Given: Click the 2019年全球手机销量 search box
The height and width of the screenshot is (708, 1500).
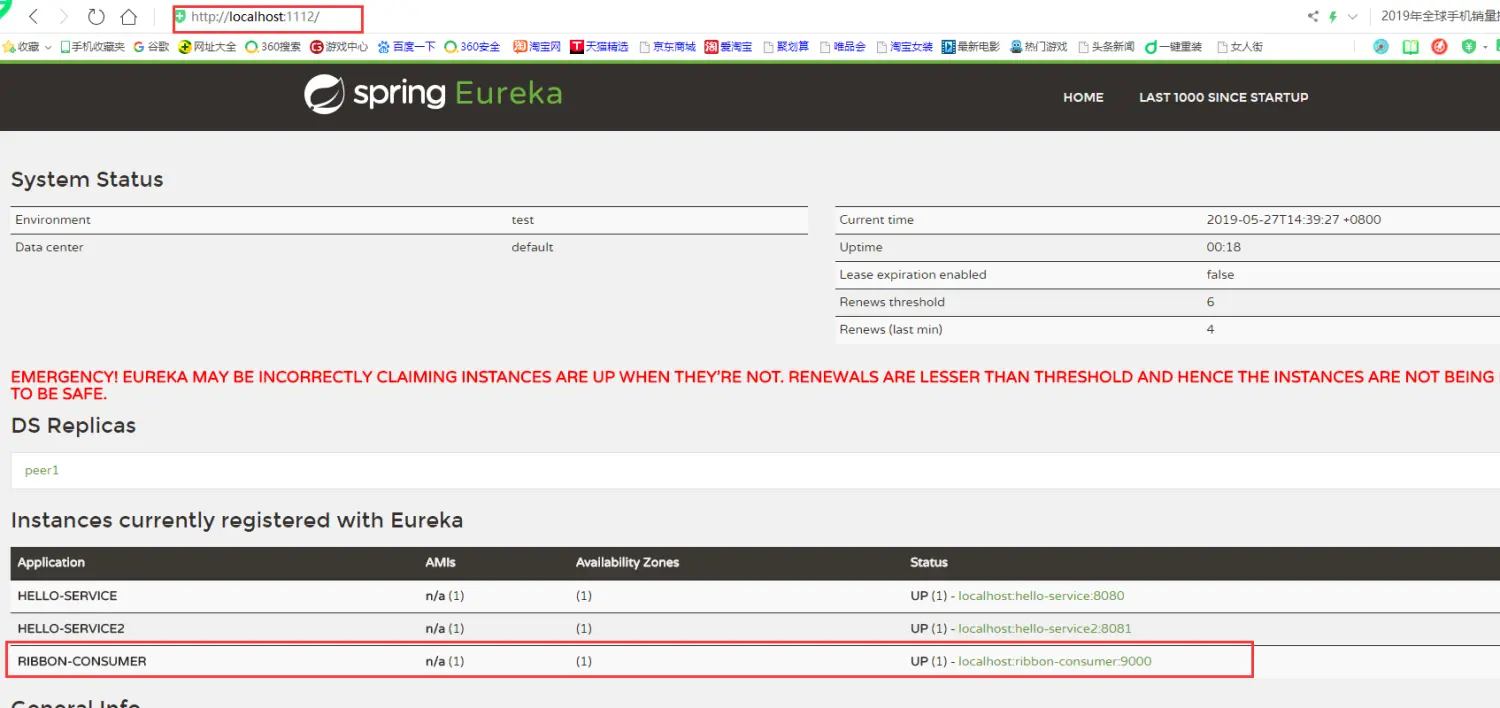Looking at the screenshot, I should (1438, 16).
